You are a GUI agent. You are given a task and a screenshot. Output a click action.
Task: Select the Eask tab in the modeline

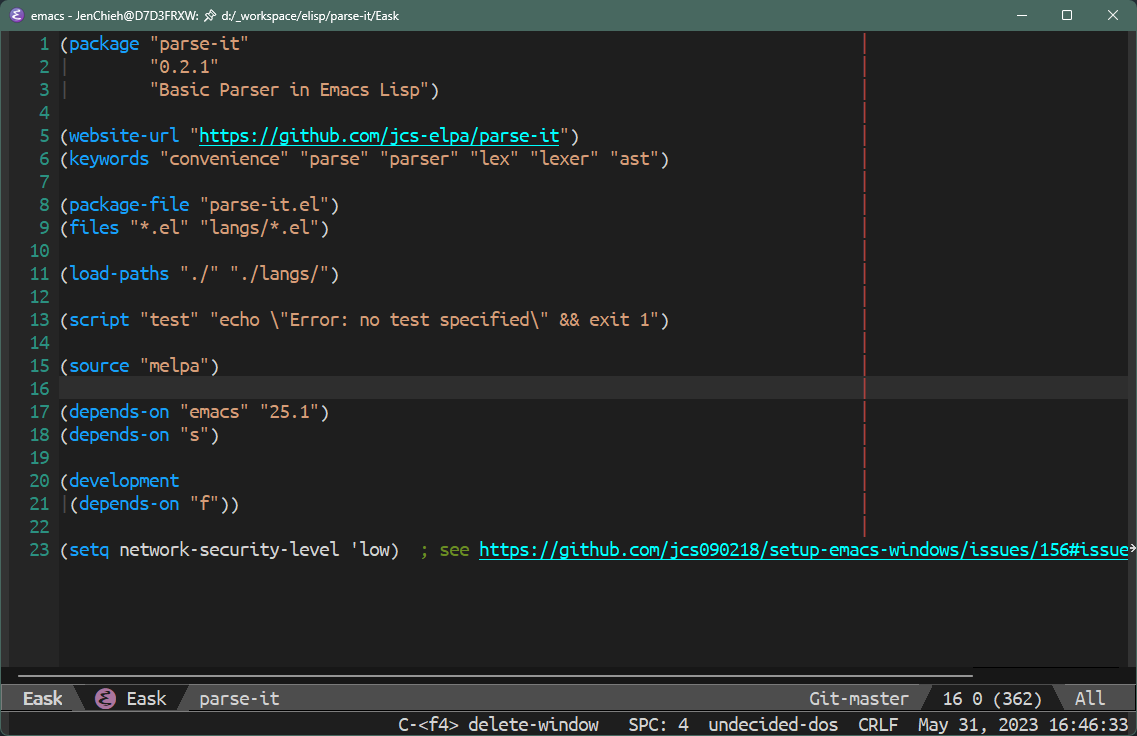tap(42, 698)
